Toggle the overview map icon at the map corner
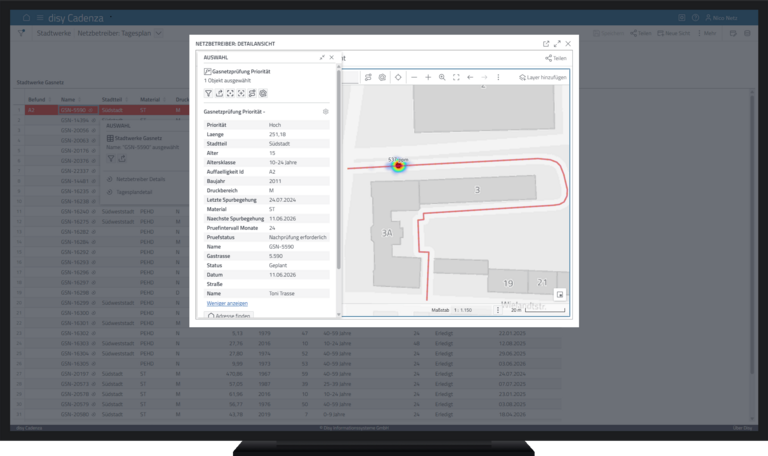 [x=560, y=294]
